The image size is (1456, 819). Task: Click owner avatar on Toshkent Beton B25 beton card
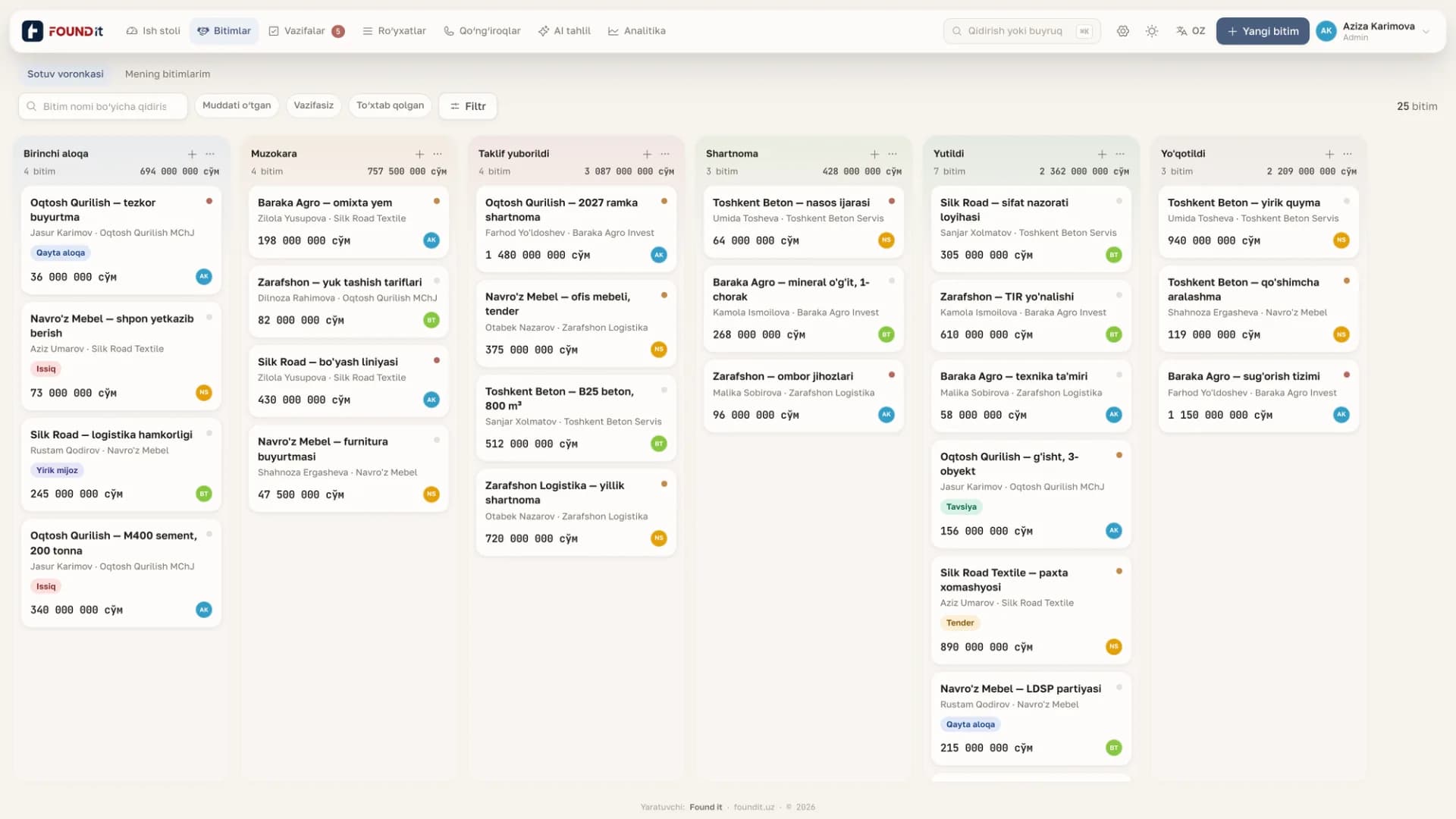659,444
